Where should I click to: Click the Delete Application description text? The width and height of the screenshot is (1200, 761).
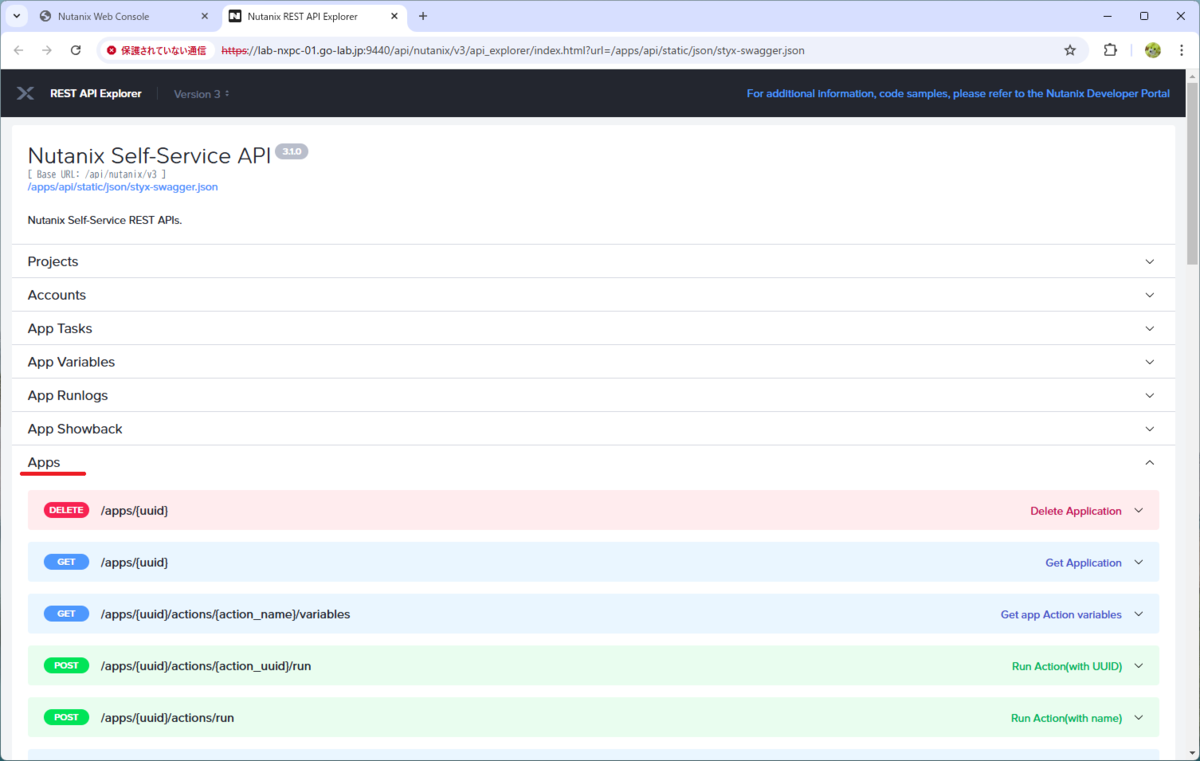[x=1076, y=511]
